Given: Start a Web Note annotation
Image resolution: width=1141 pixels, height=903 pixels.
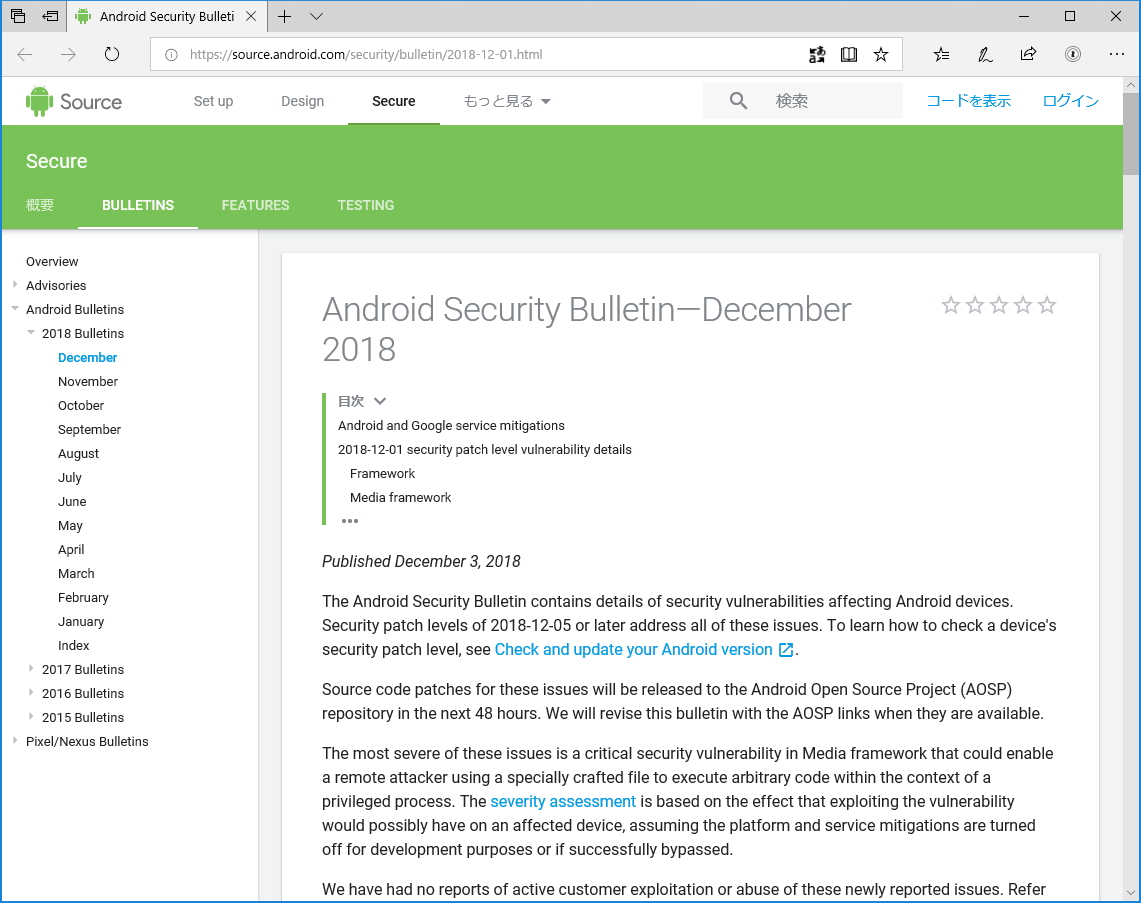Looking at the screenshot, I should coord(985,54).
